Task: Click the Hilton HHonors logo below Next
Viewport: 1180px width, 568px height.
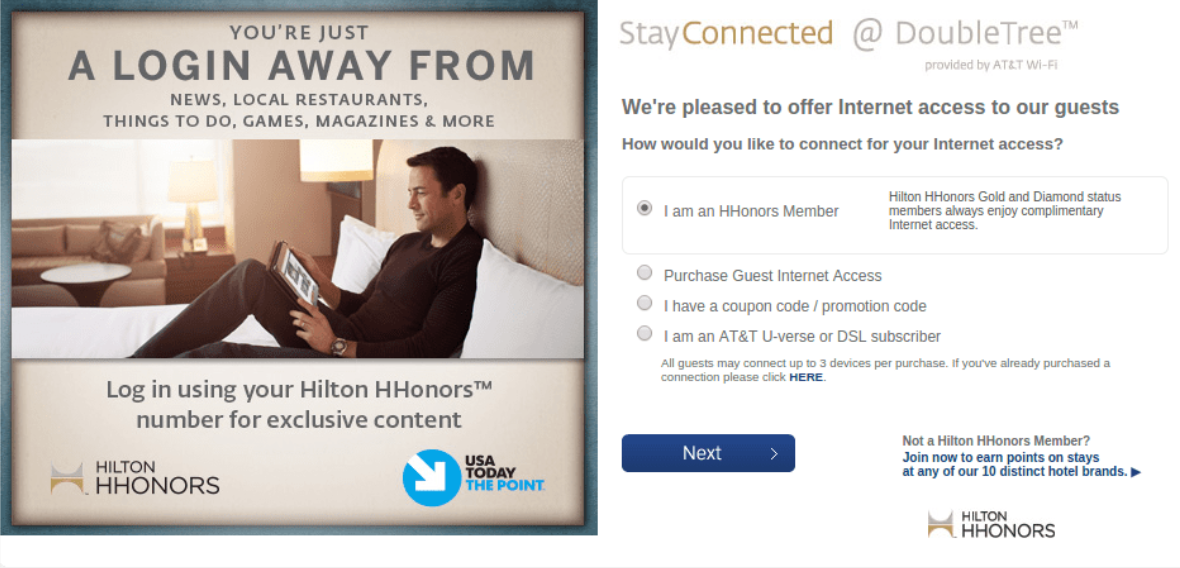Action: coord(991,524)
